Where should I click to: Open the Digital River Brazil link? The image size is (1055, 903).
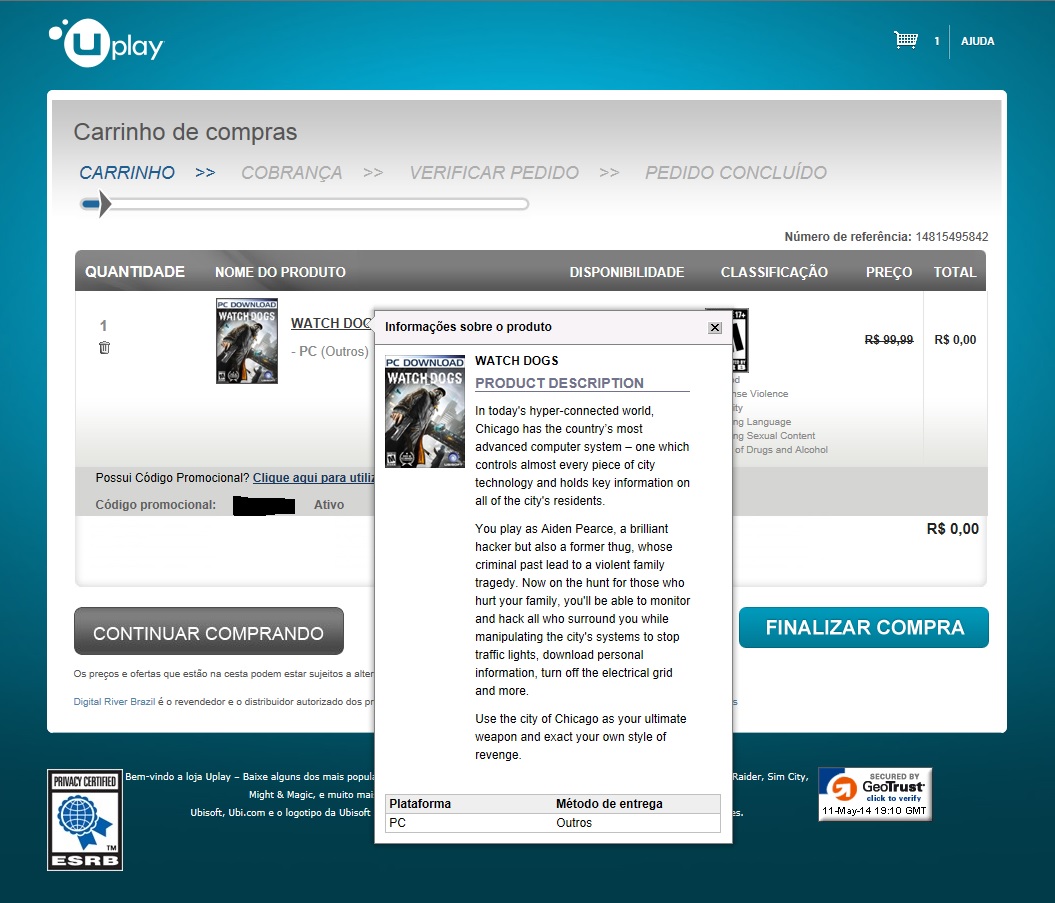click(114, 702)
